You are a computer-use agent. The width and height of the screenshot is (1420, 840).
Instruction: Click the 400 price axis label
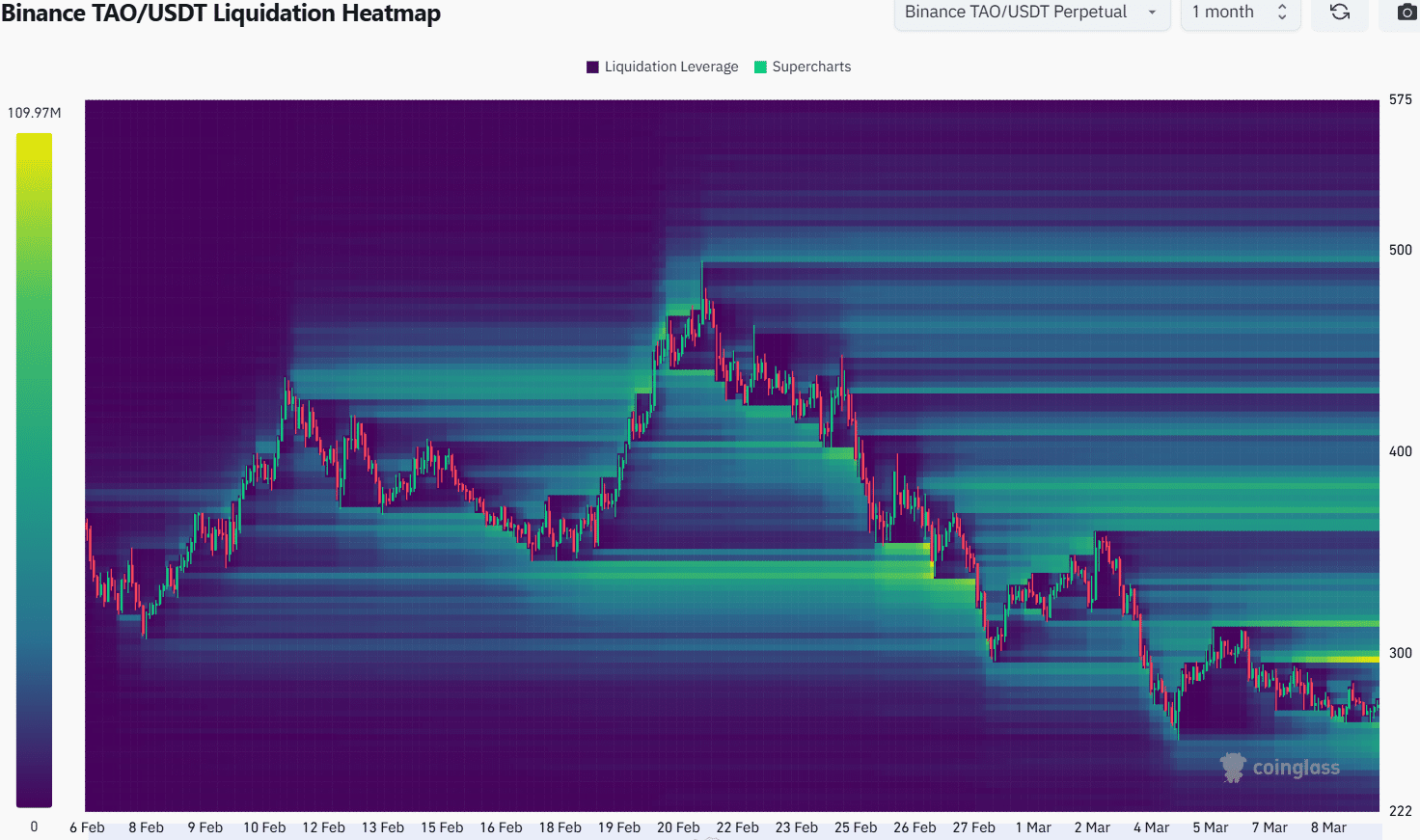point(1401,451)
